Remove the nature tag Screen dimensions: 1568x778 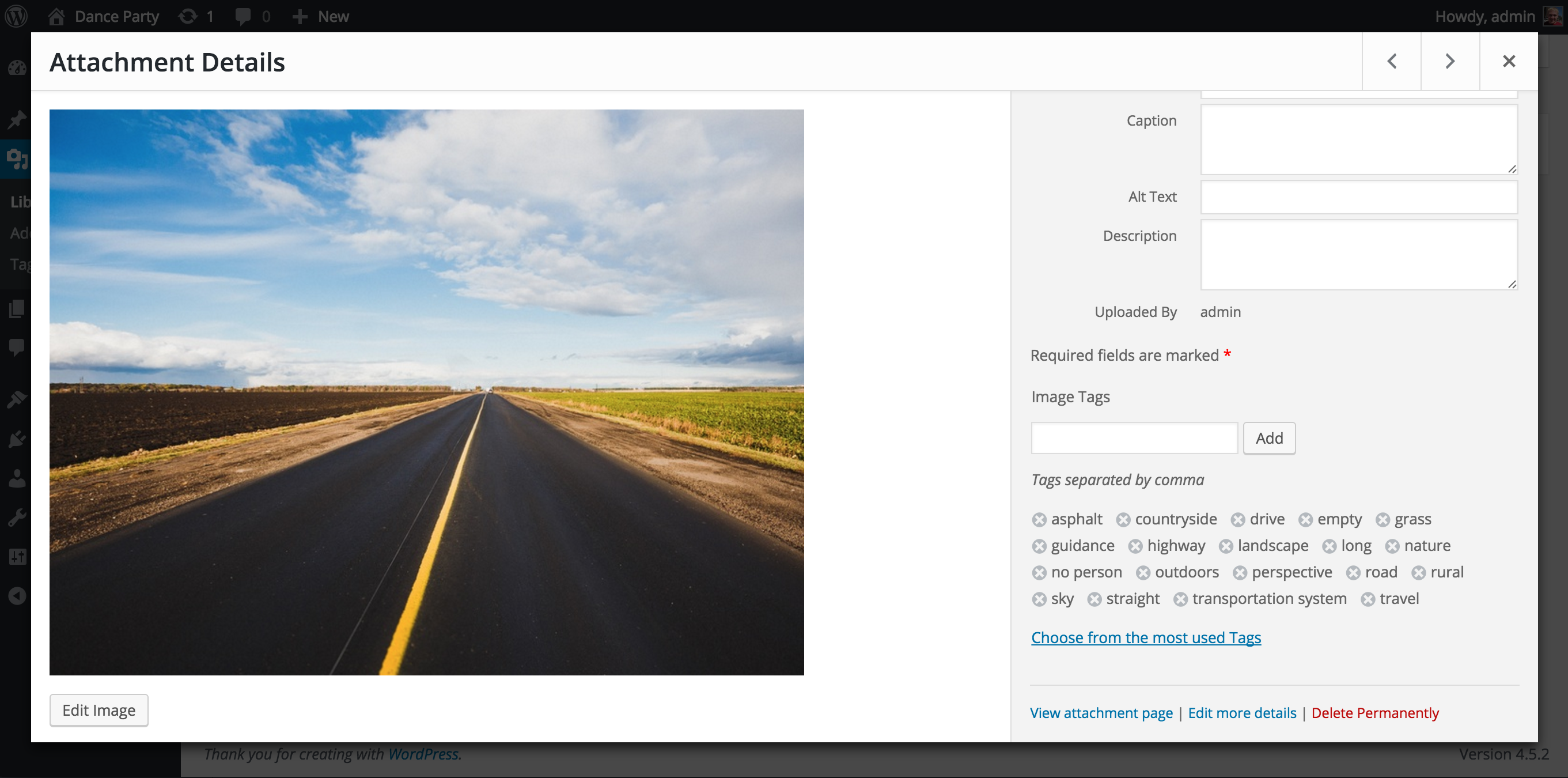pos(1392,547)
